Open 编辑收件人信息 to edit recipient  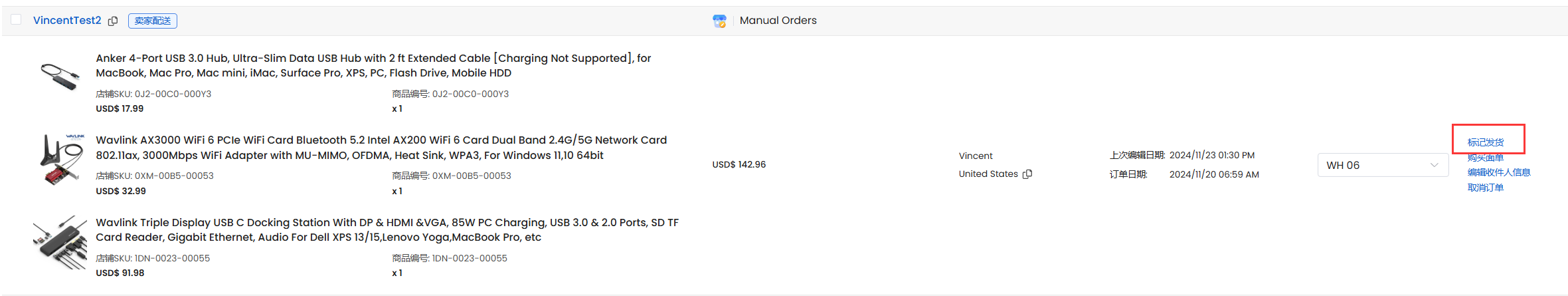pyautogui.click(x=1499, y=172)
